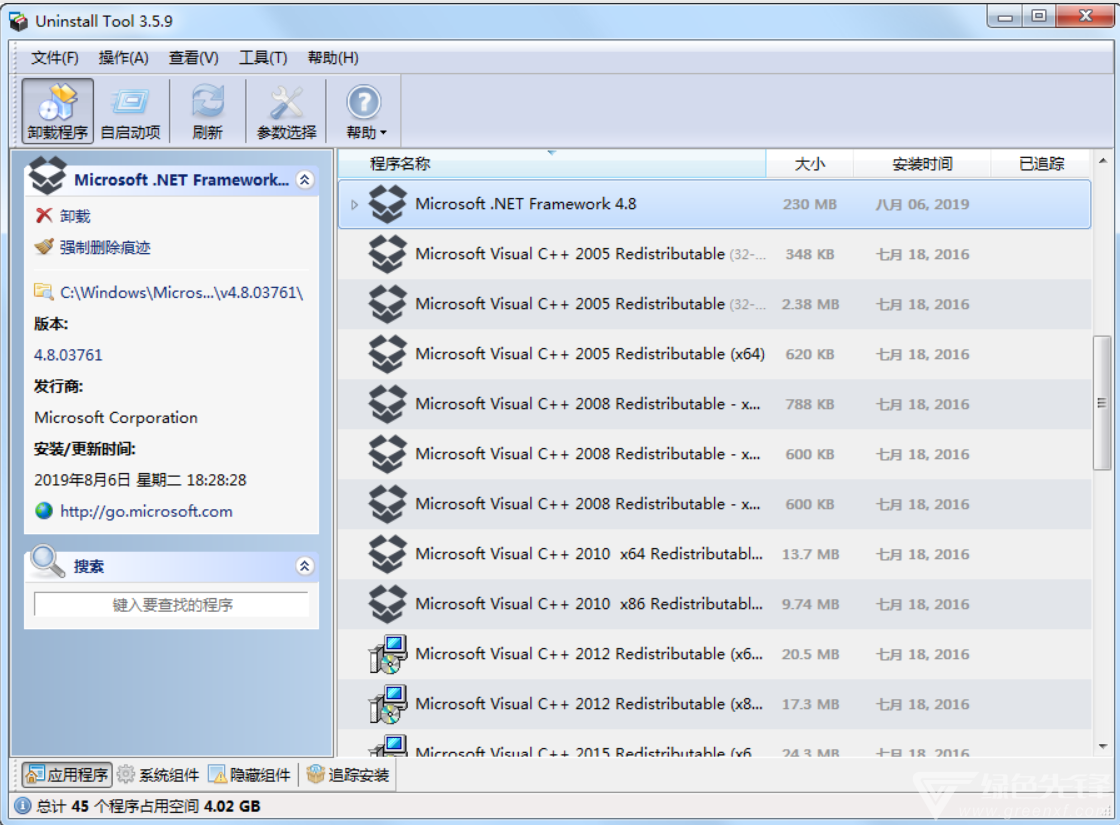Click icon of Microsoft .NET Framework 4.8 row
The image size is (1120, 825).
click(x=388, y=204)
